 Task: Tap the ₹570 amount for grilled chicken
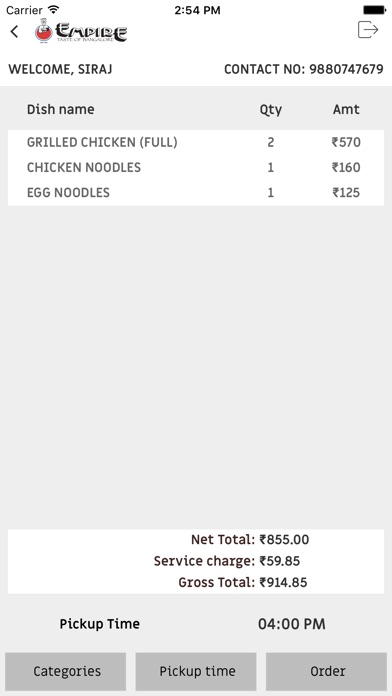[x=346, y=142]
